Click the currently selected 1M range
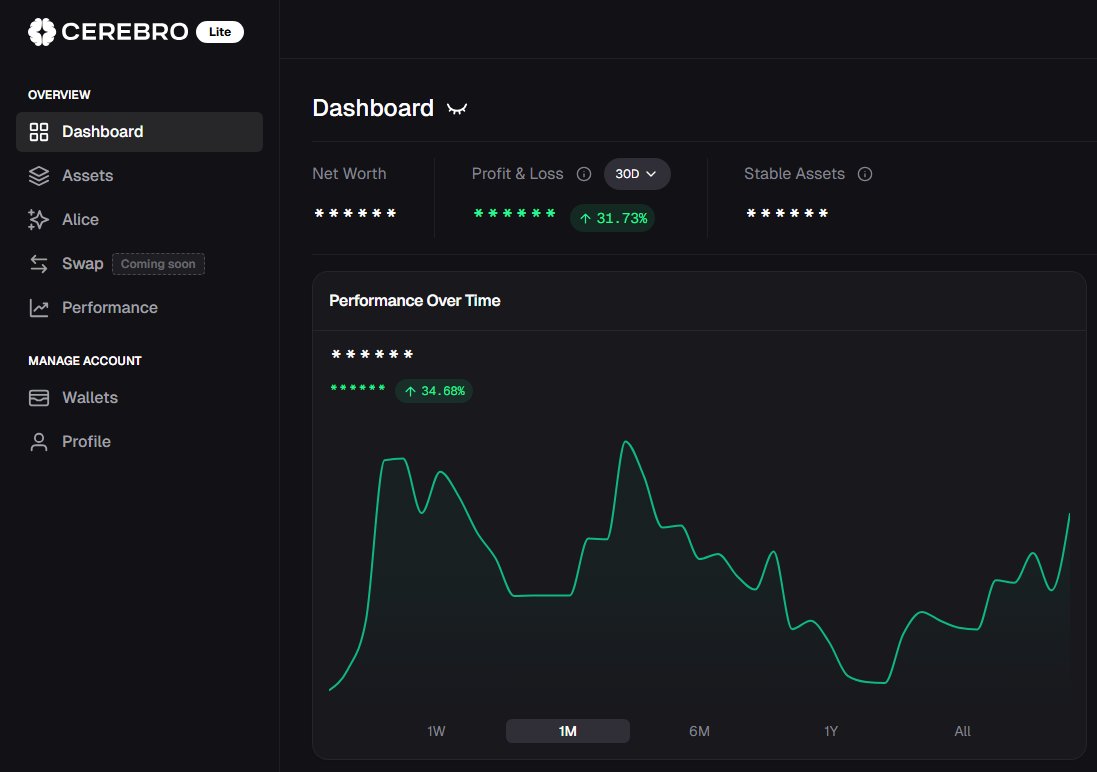This screenshot has width=1097, height=772. (567, 730)
